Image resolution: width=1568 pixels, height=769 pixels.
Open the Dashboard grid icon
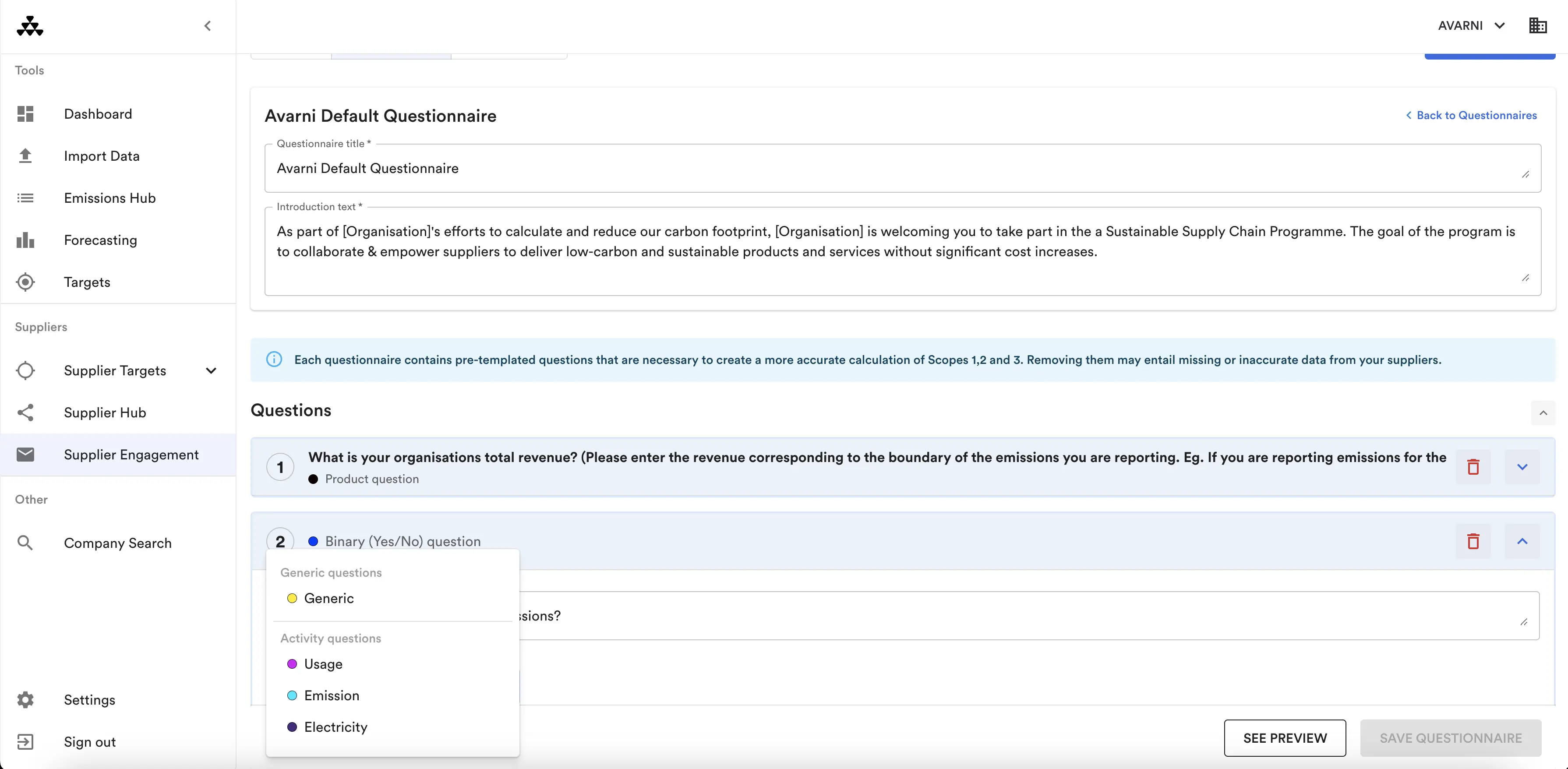pos(25,114)
